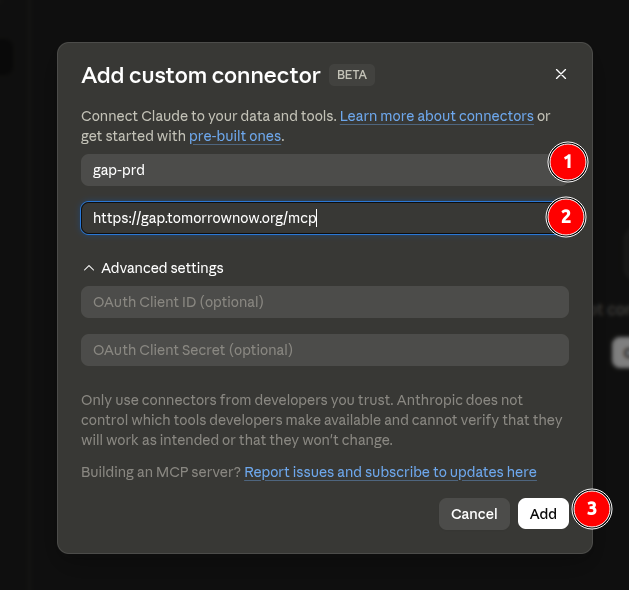
Task: Click the BETA badge
Action: [x=352, y=75]
